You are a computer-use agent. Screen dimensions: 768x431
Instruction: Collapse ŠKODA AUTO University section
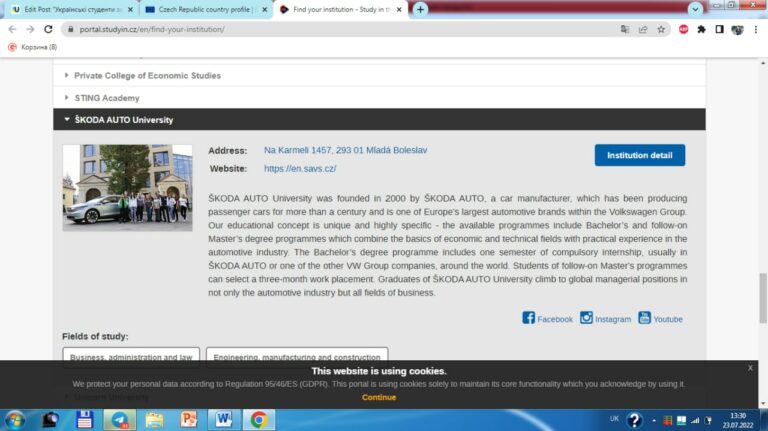[379, 120]
